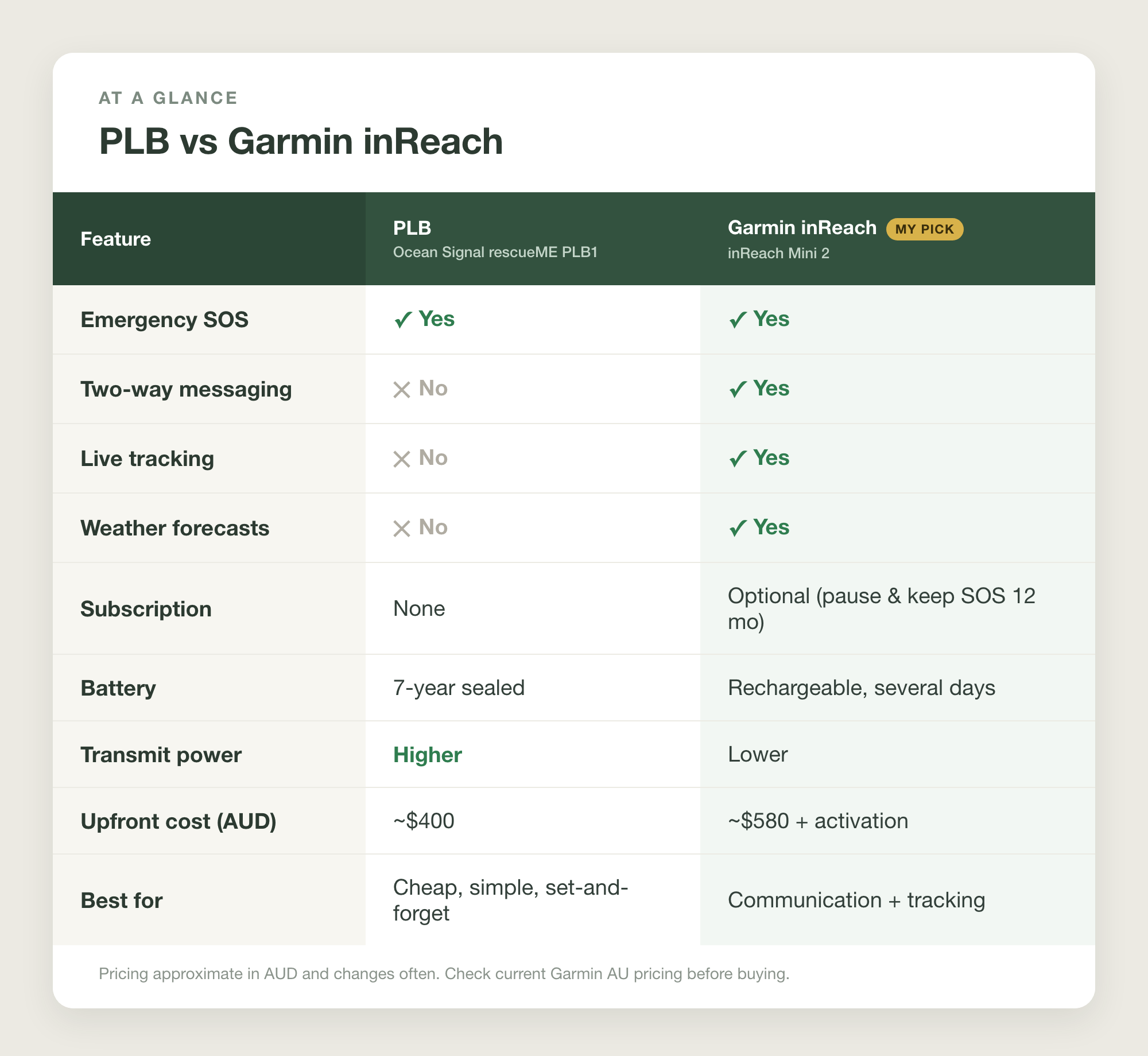The image size is (1148, 1056).
Task: Click the yellow 'MY PICK' badge
Action: coord(925,229)
